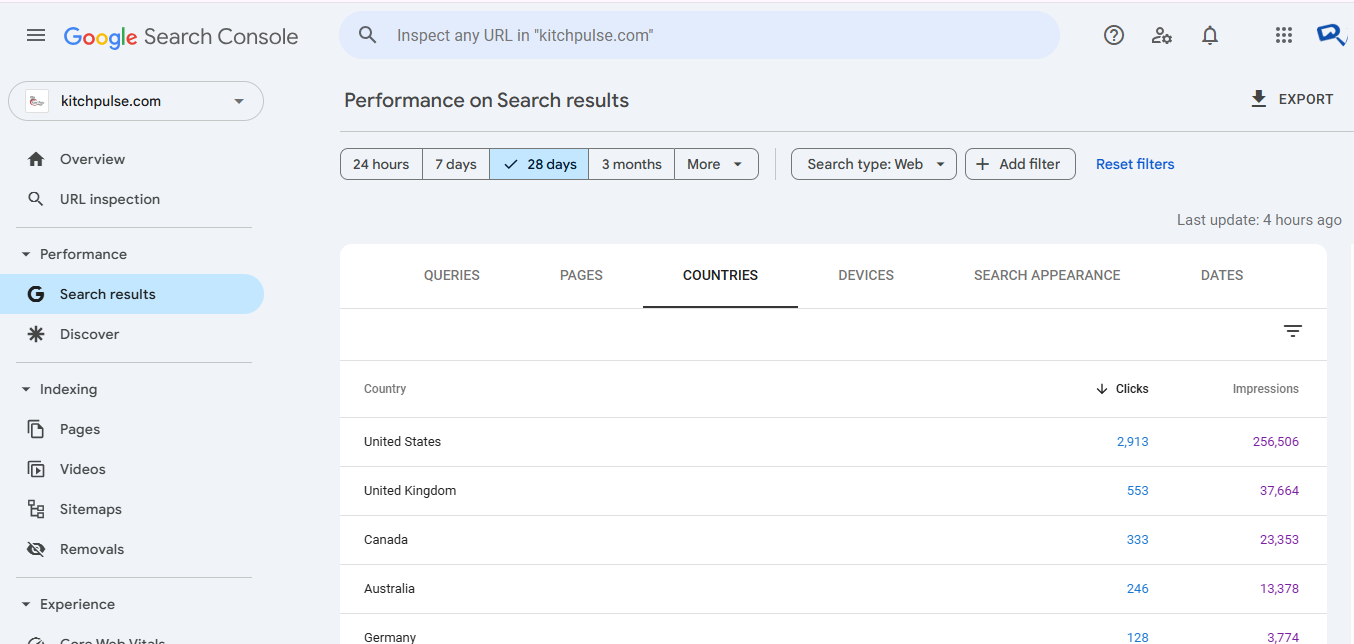
Task: Switch to the PAGES tab
Action: point(581,275)
